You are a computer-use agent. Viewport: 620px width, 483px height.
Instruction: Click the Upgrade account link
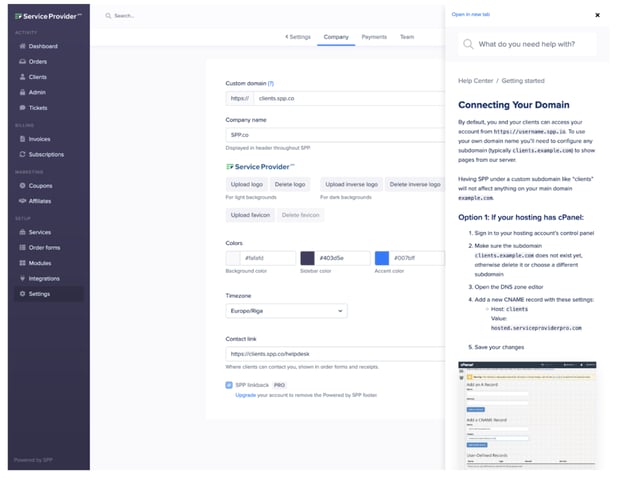pyautogui.click(x=246, y=395)
